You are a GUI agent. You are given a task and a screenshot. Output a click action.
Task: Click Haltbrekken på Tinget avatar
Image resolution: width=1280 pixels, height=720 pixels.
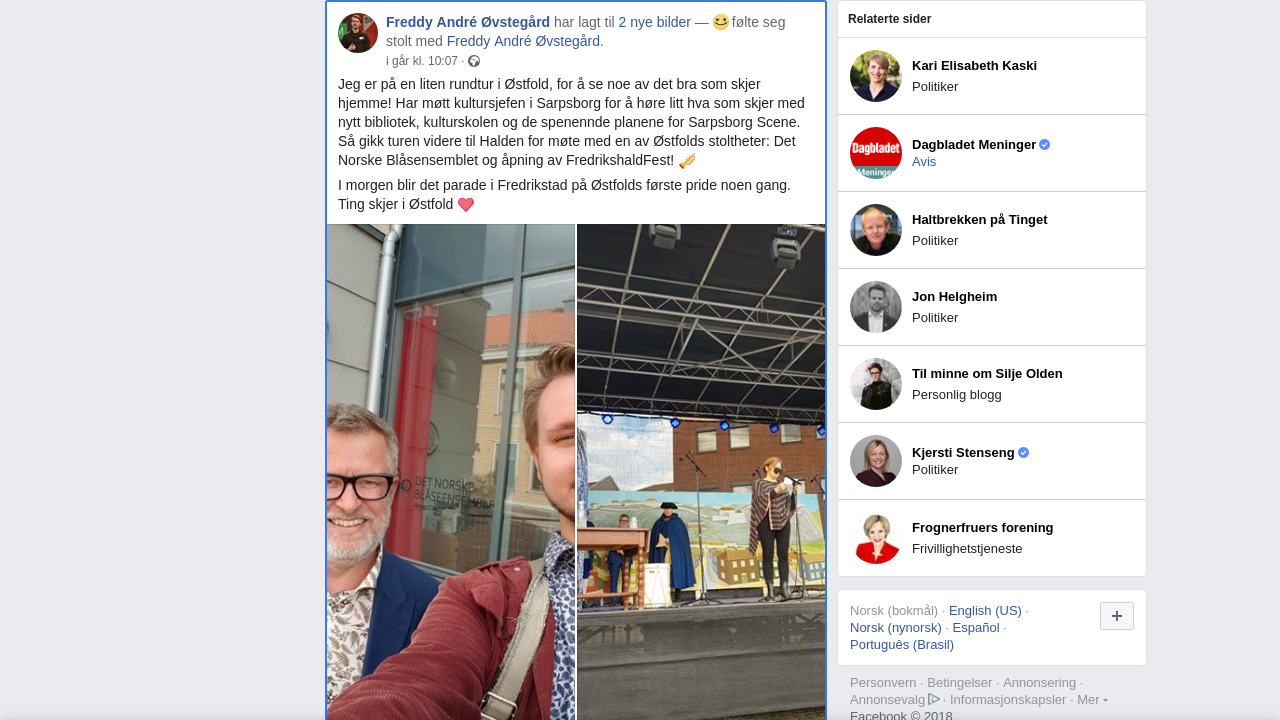pos(876,230)
